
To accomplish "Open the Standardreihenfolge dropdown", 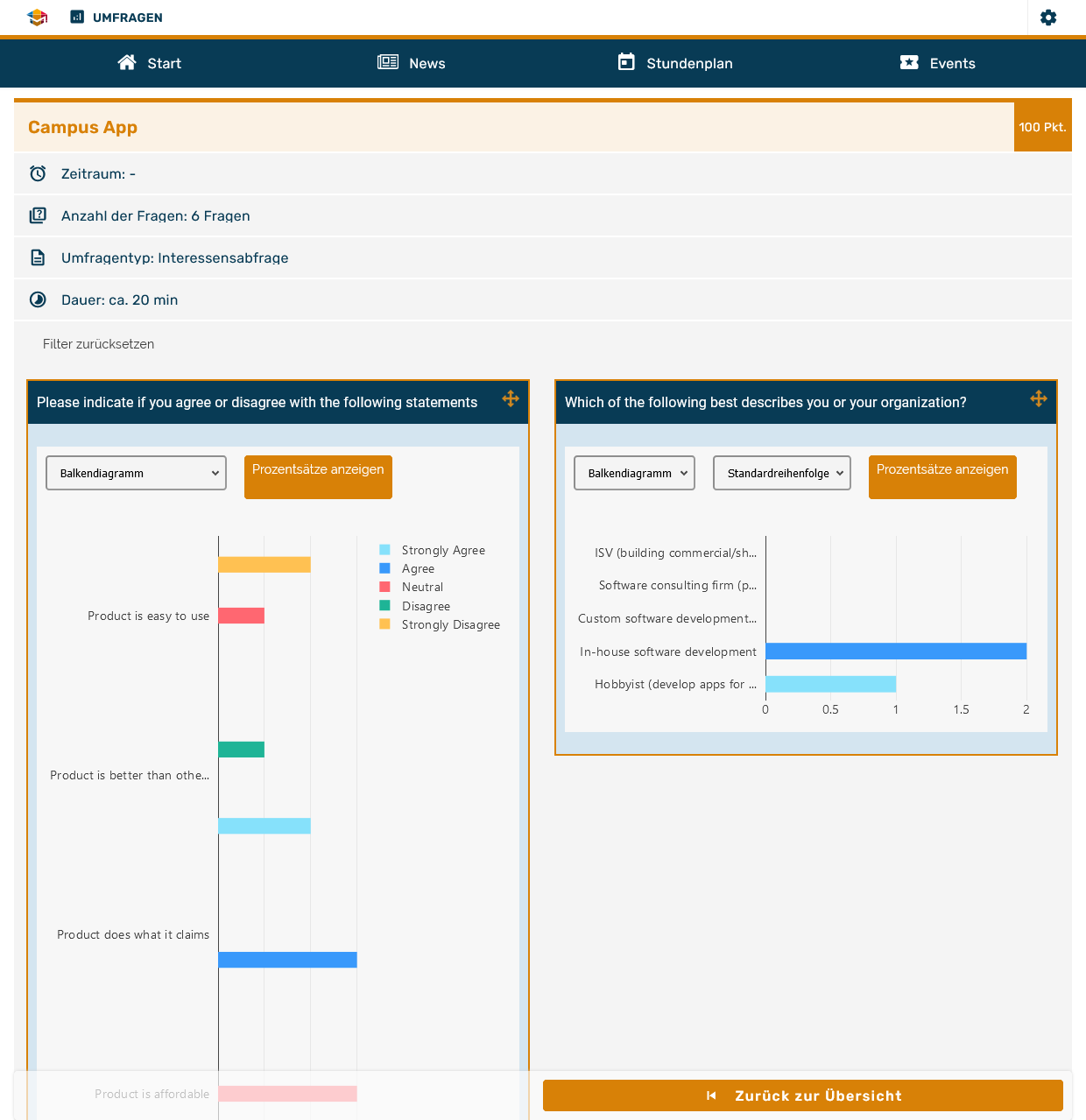I will click(781, 472).
